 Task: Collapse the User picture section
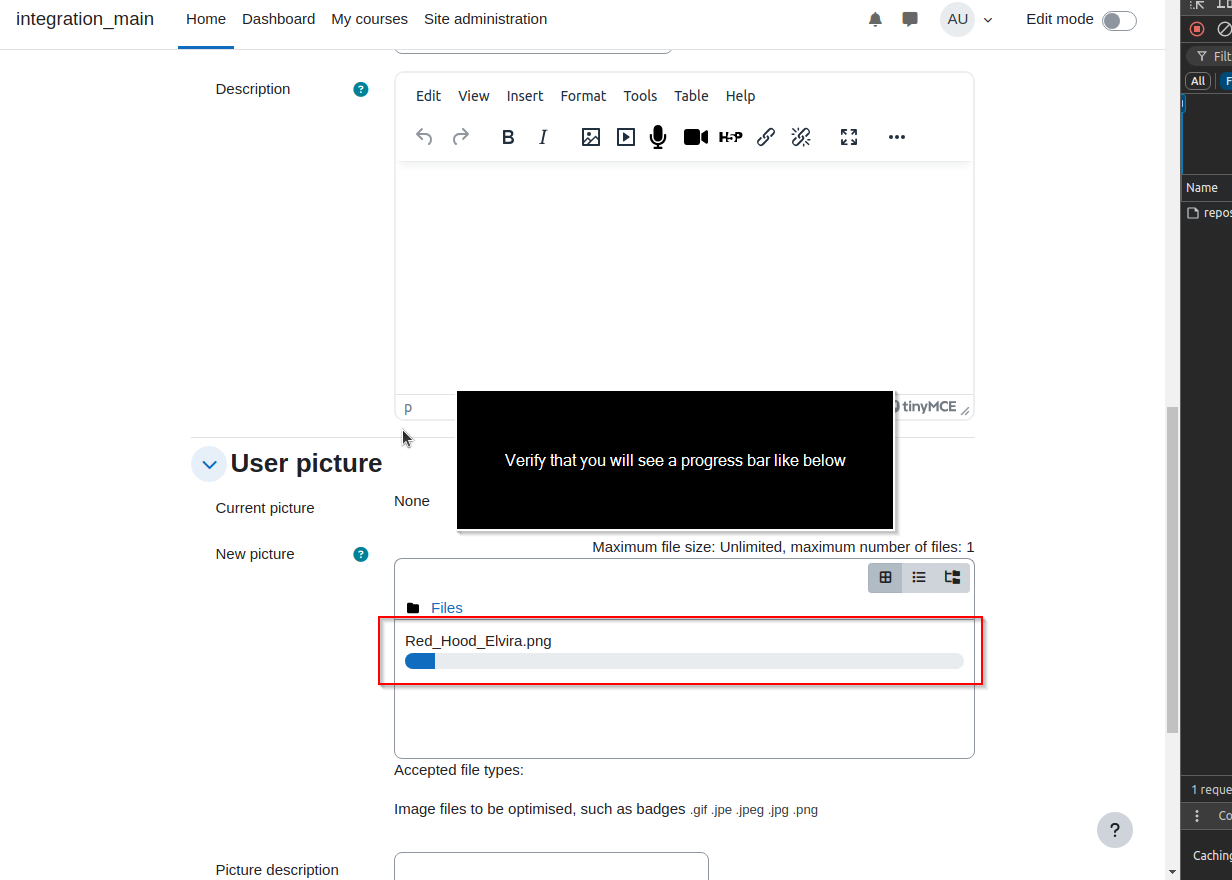point(209,464)
